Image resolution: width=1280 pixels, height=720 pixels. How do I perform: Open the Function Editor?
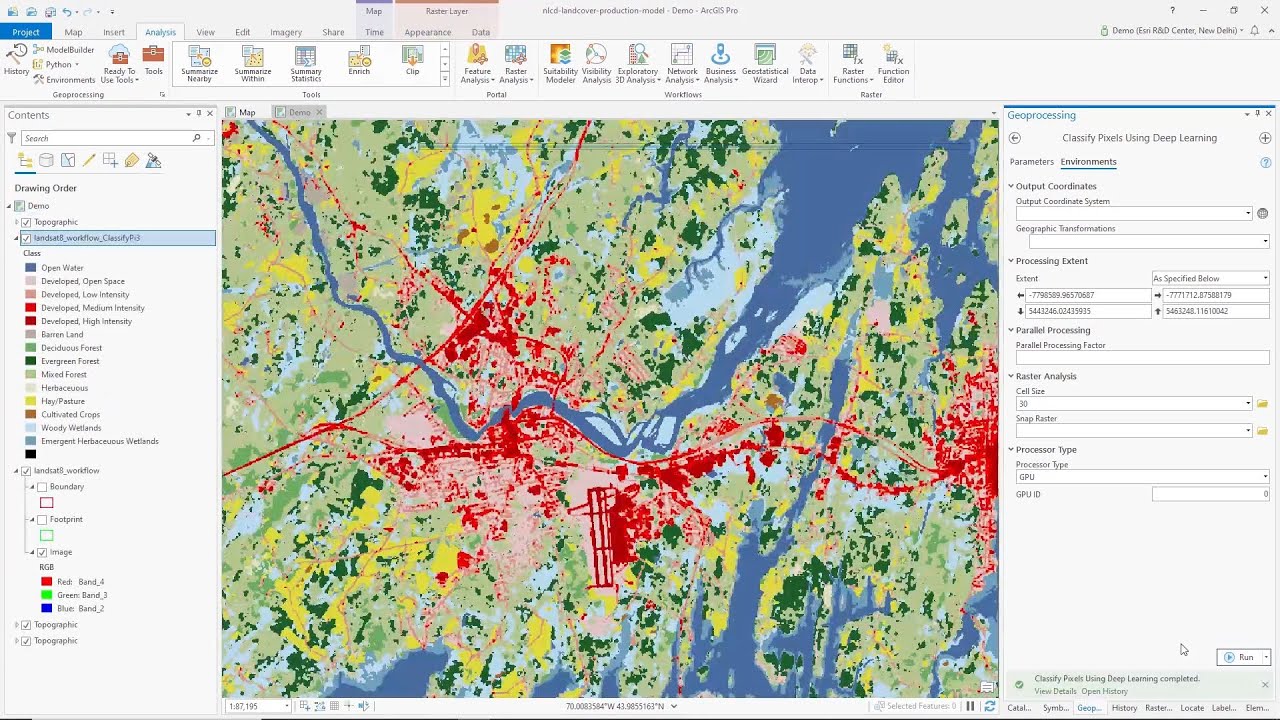pos(893,64)
